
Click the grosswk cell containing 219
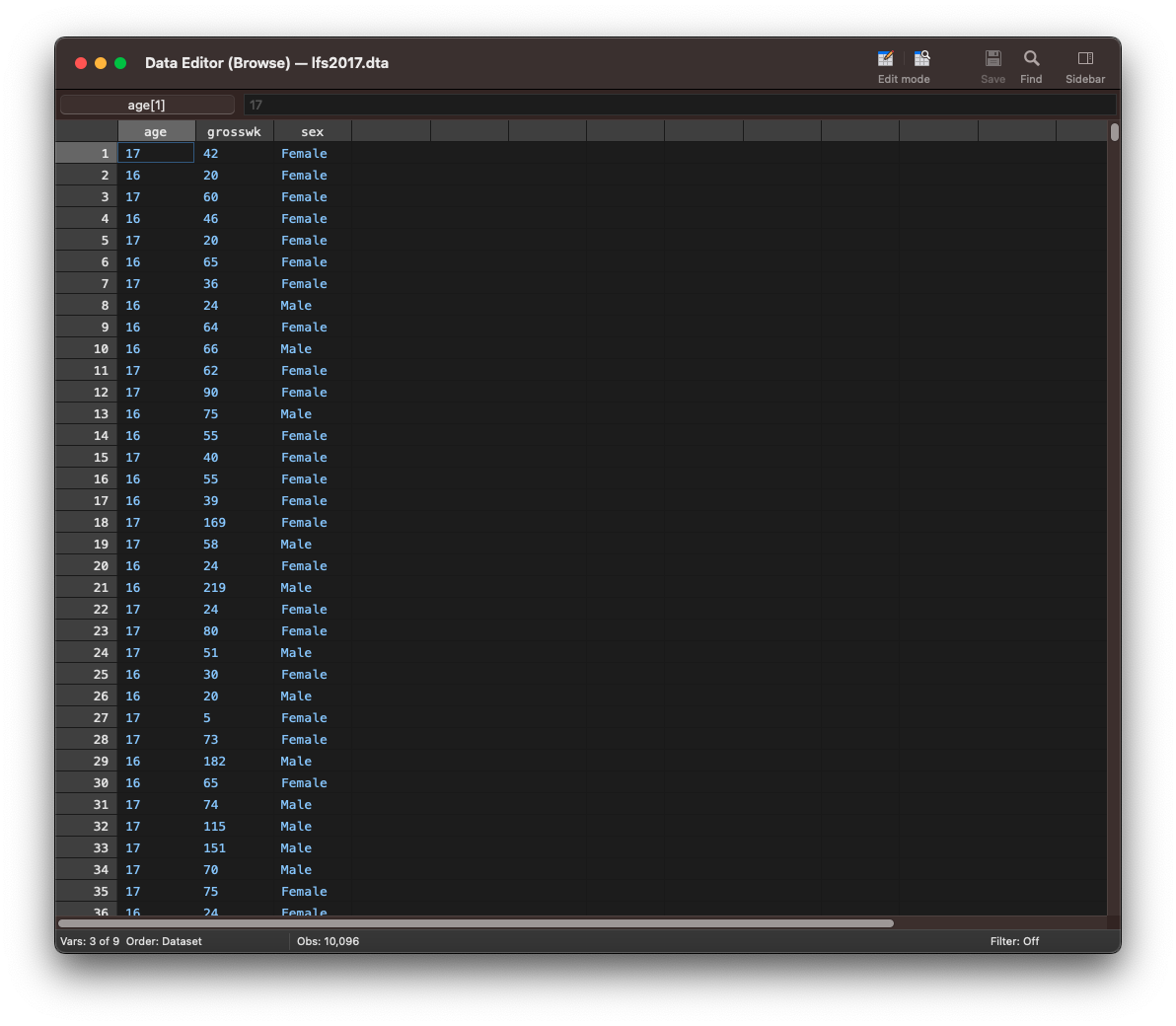(x=234, y=588)
